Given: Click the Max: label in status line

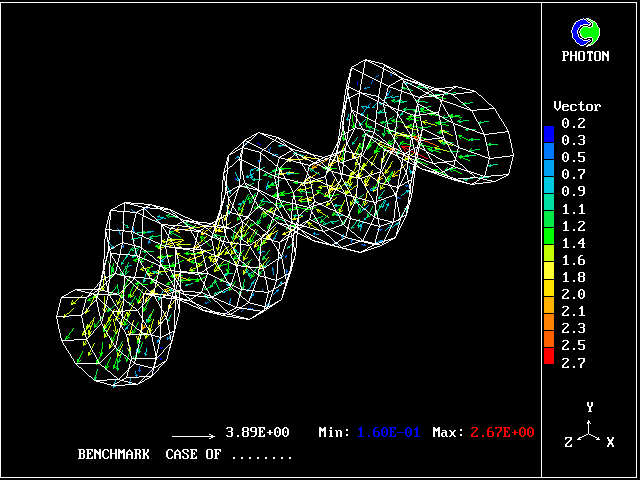Looking at the screenshot, I should coord(447,432).
